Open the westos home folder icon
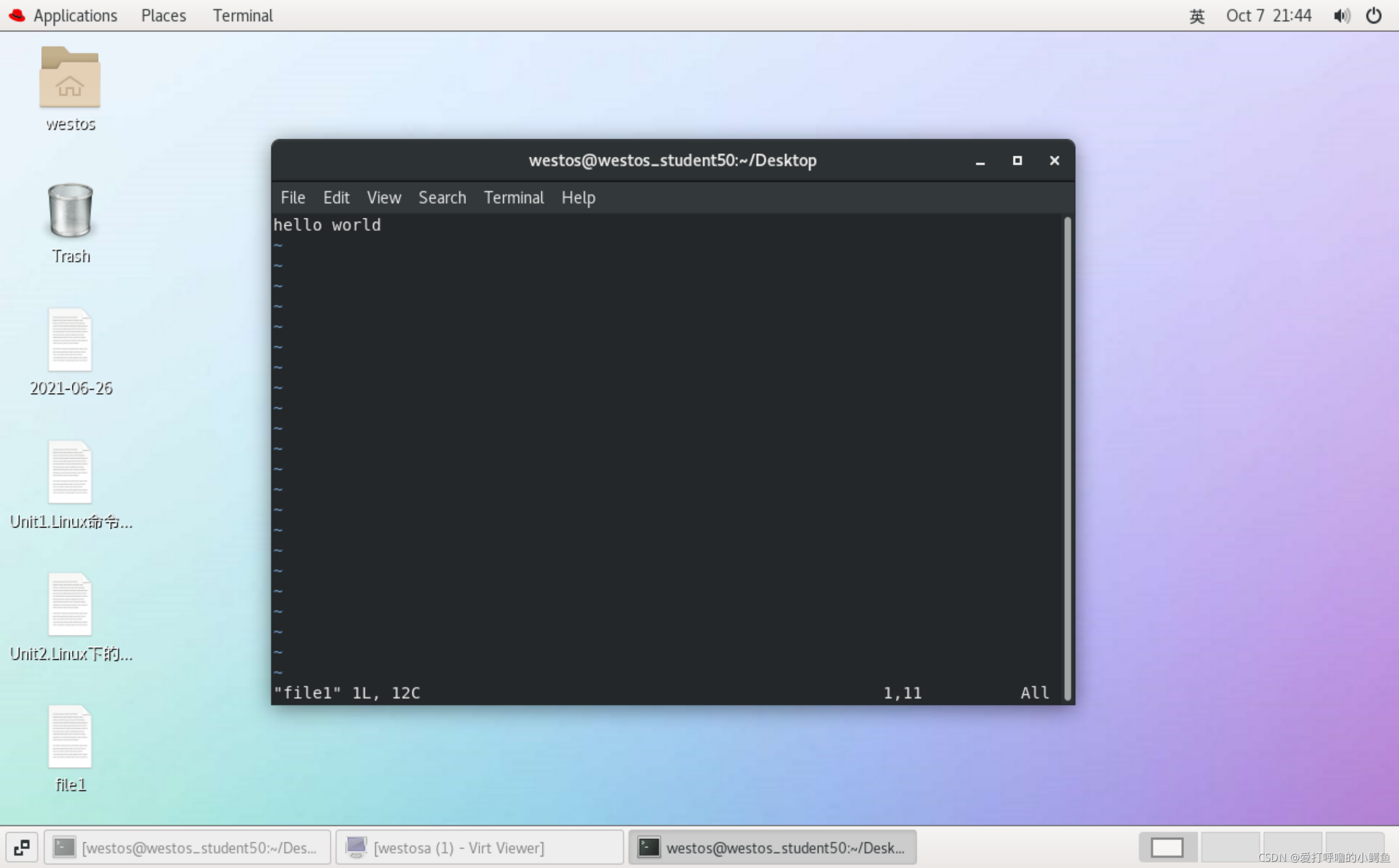The height and width of the screenshot is (868, 1399). [x=70, y=78]
